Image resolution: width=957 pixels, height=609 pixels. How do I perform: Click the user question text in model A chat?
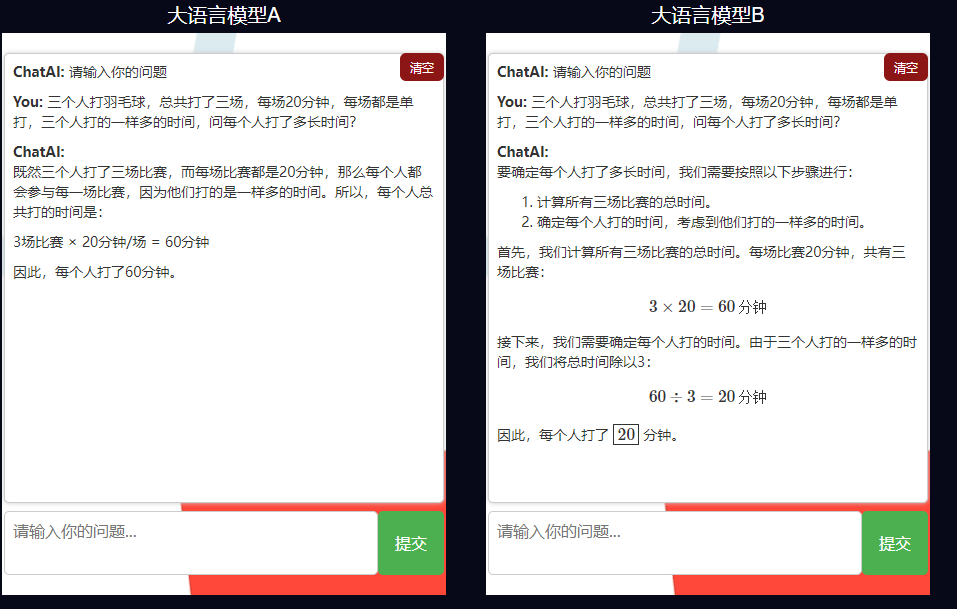214,112
